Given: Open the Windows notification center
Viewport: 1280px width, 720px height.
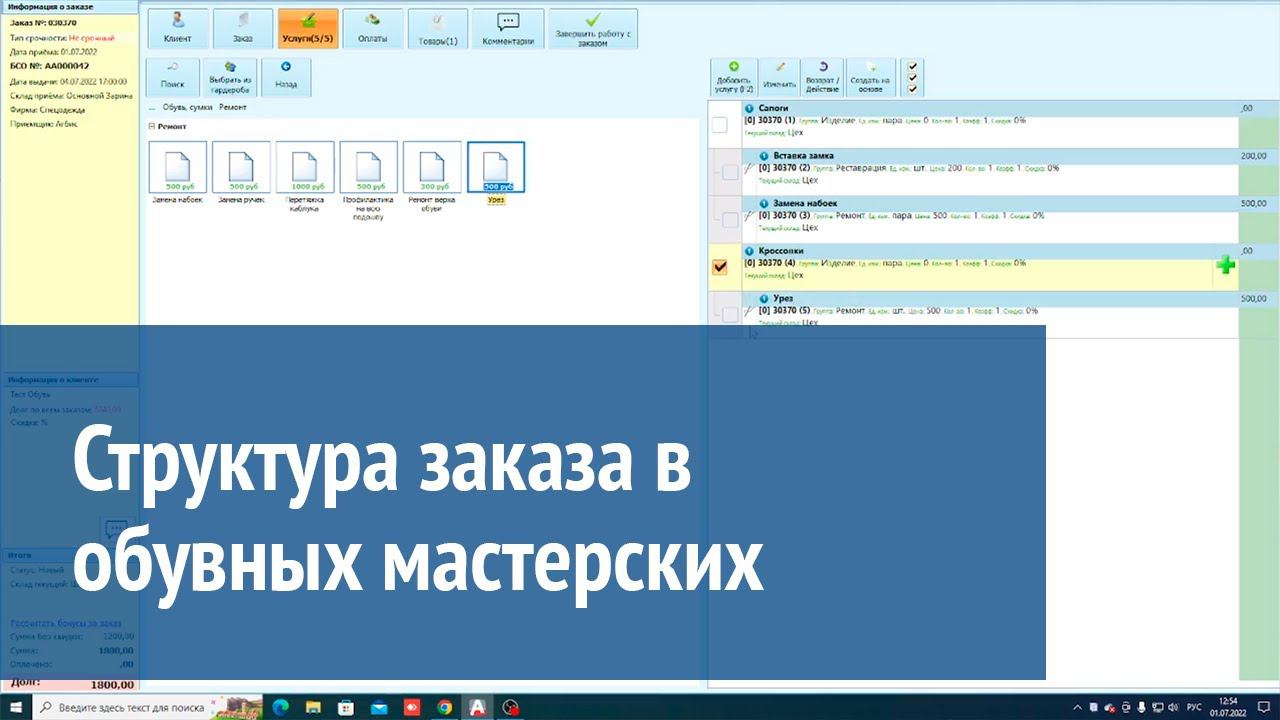Looking at the screenshot, I should (1263, 707).
